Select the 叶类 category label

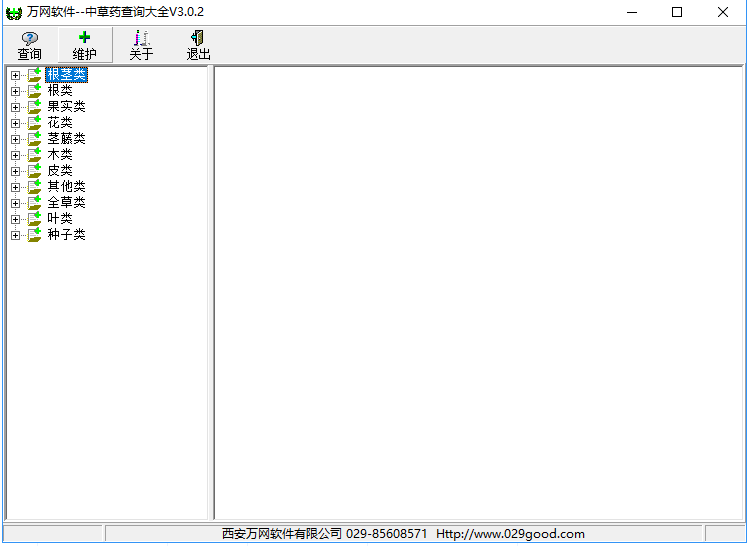pos(60,218)
